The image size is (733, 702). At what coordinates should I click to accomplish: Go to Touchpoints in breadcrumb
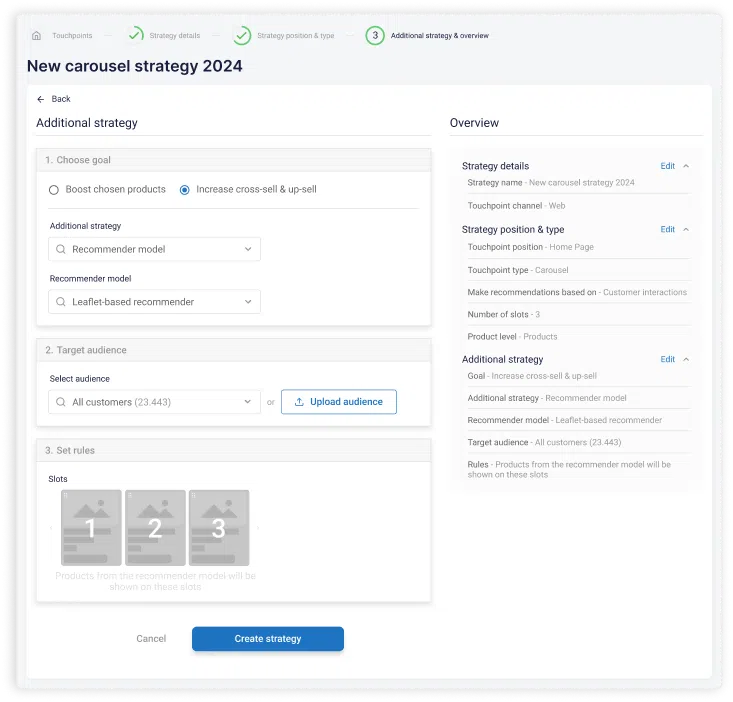(70, 36)
